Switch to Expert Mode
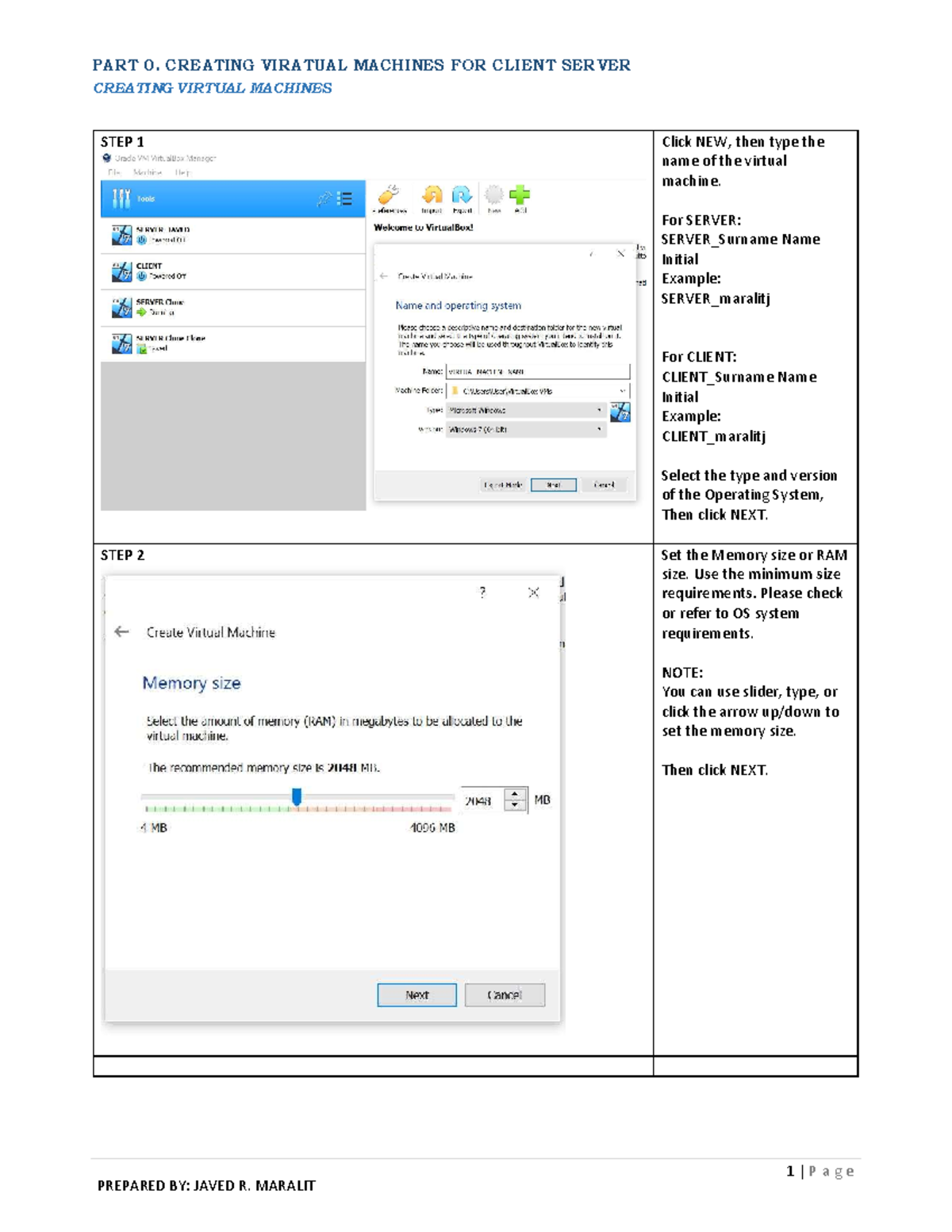 tap(501, 484)
